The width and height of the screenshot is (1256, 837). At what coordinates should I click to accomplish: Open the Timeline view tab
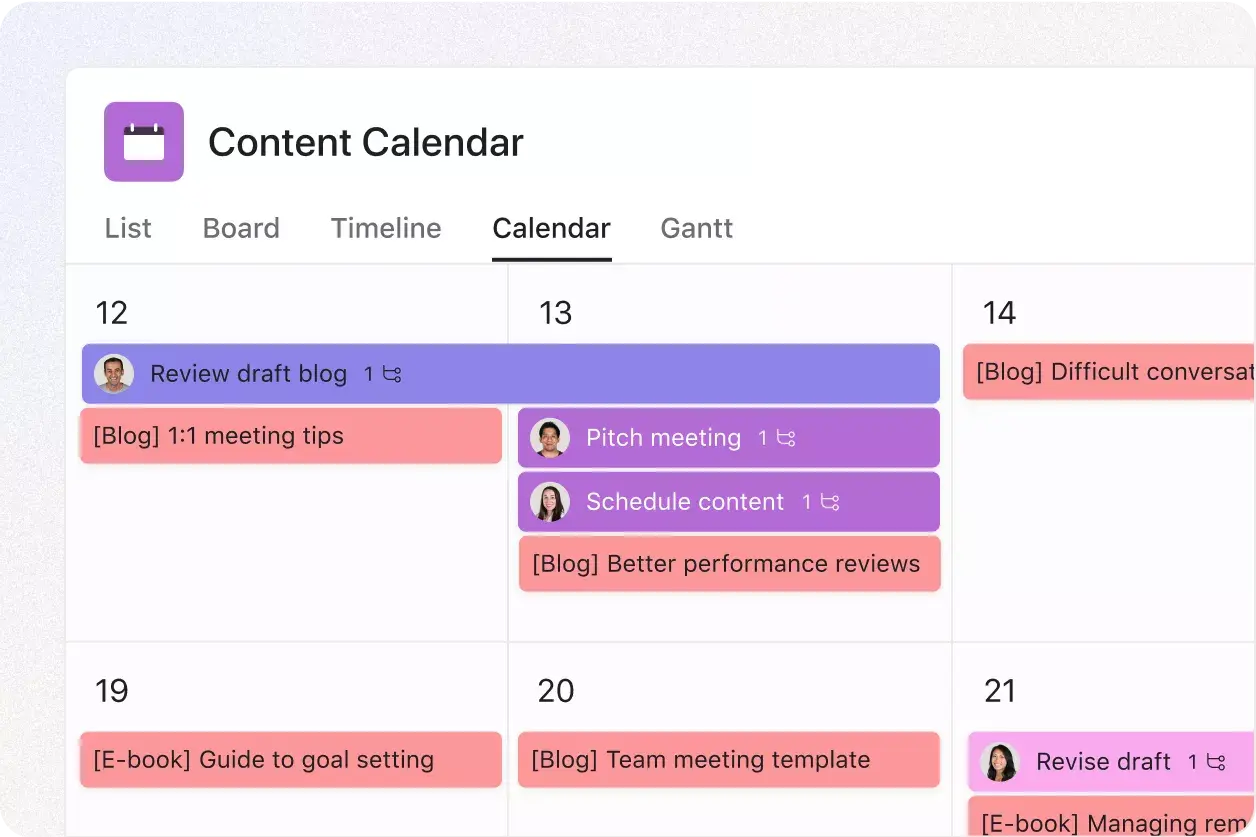click(x=386, y=228)
